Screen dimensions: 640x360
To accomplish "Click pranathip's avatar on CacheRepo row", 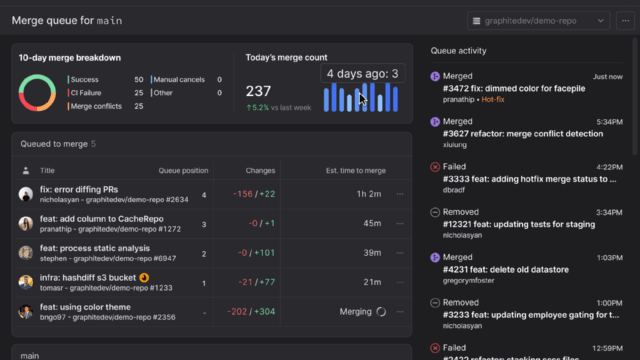I will point(26,224).
